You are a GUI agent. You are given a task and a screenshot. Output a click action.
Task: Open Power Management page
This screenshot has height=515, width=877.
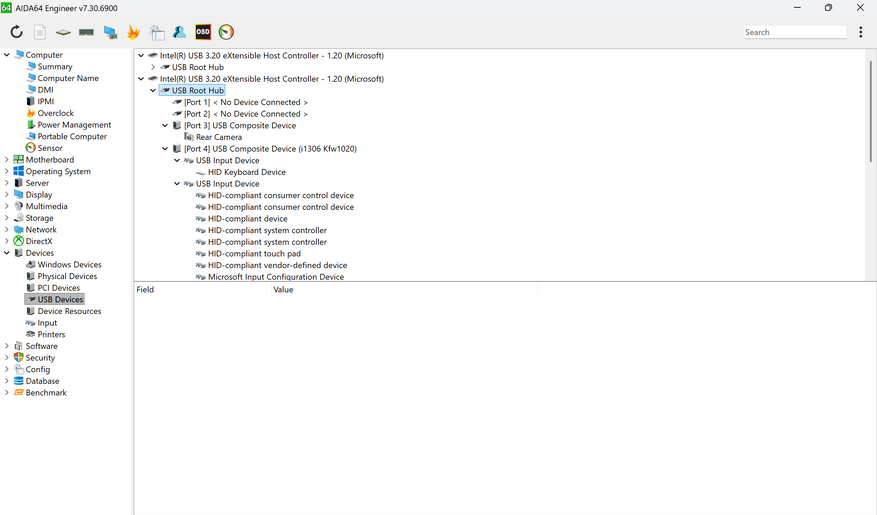click(x=74, y=125)
